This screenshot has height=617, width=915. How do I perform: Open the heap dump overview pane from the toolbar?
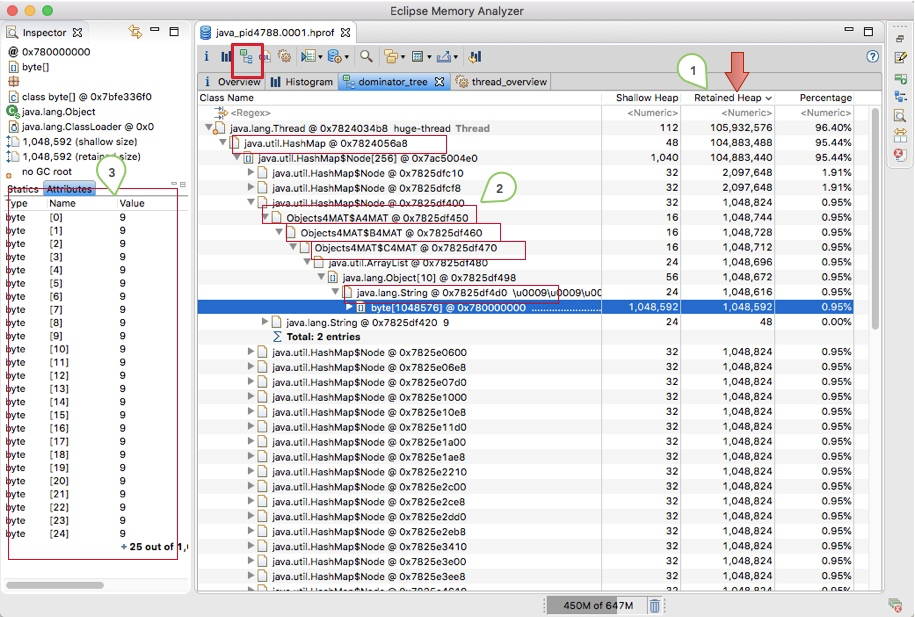click(x=206, y=57)
